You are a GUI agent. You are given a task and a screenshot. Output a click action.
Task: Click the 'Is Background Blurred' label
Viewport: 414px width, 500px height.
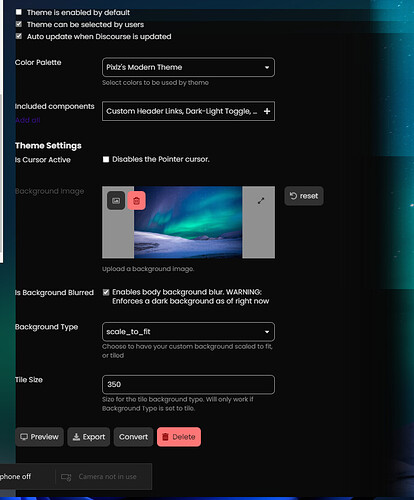point(54,292)
